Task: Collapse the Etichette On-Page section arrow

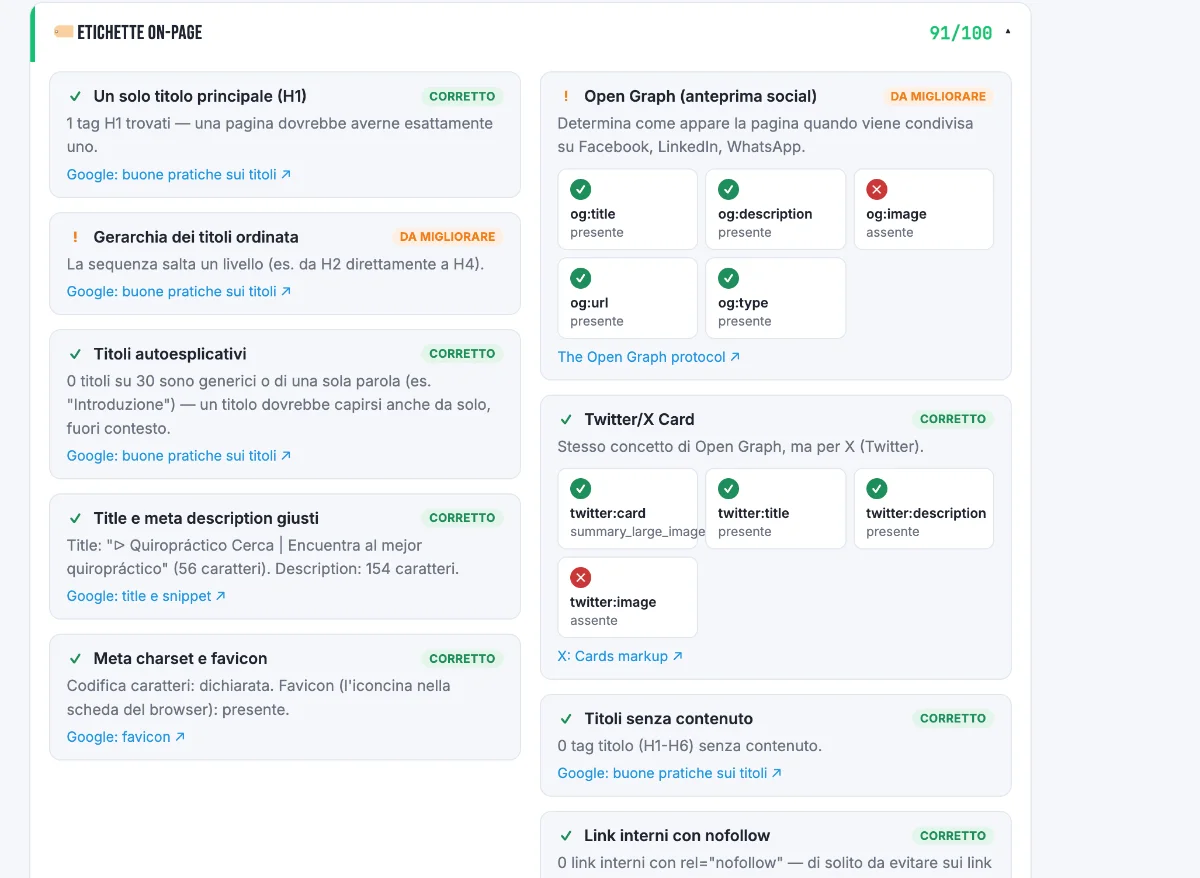Action: click(x=1008, y=32)
